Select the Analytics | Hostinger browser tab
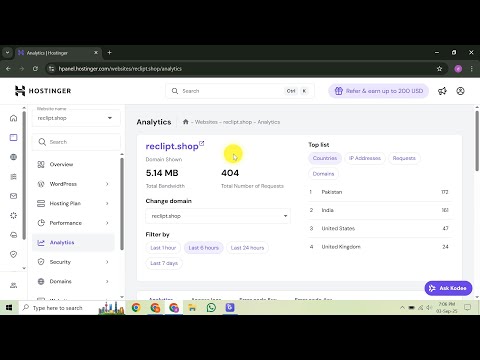The image size is (480, 360). coord(58,53)
